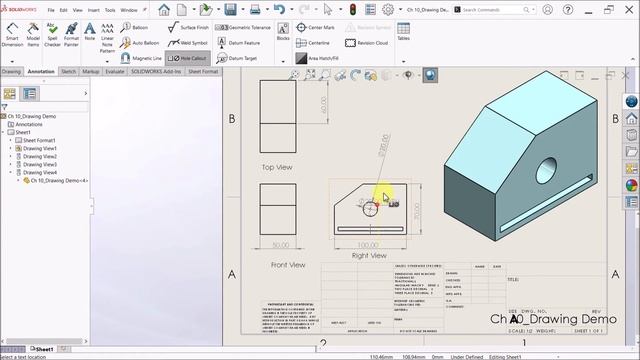Open the Save dropdown arrow
Image resolution: width=640 pixels, height=360 pixels.
tap(242, 9)
